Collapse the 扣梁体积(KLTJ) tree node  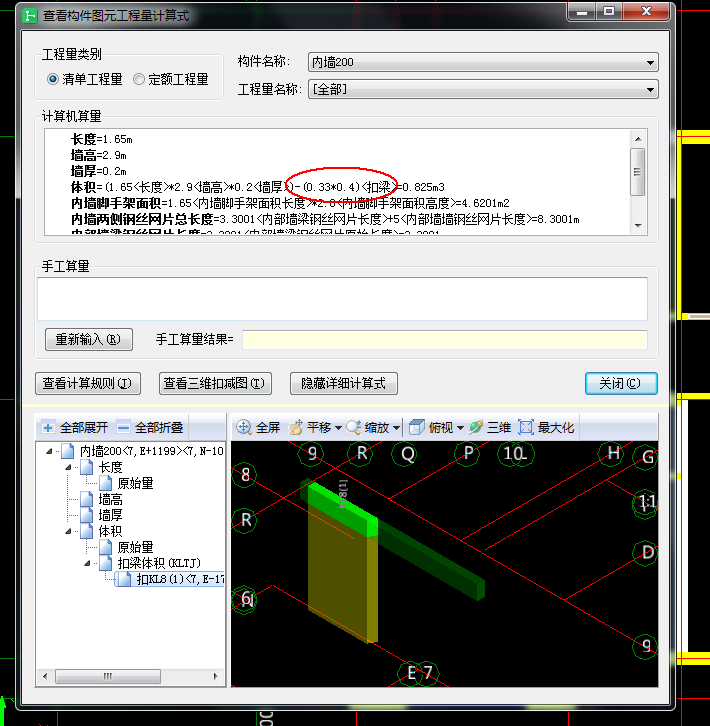click(x=87, y=563)
